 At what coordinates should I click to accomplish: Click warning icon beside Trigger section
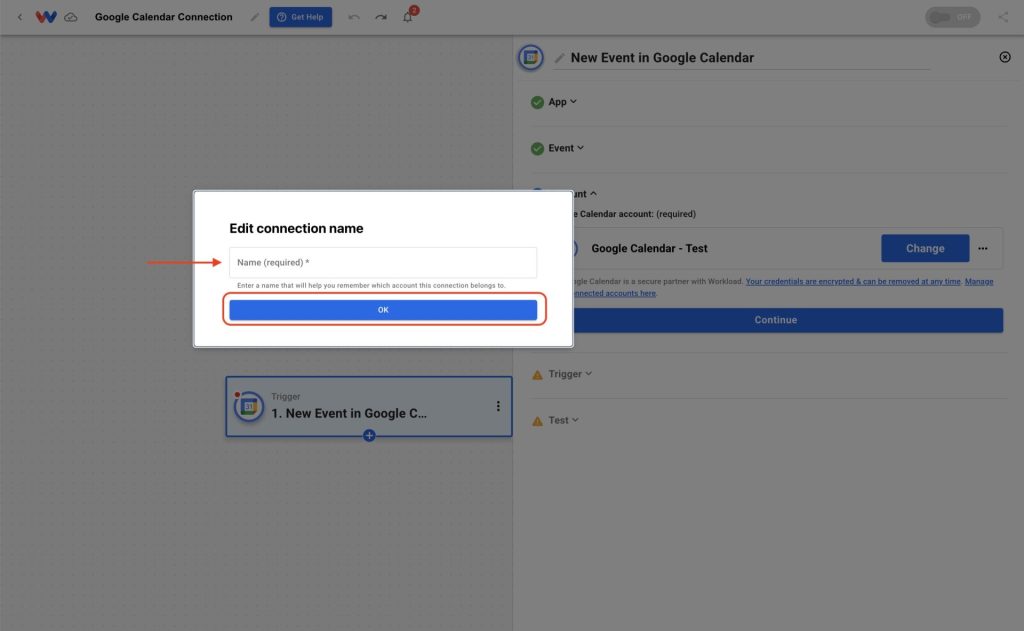[537, 375]
